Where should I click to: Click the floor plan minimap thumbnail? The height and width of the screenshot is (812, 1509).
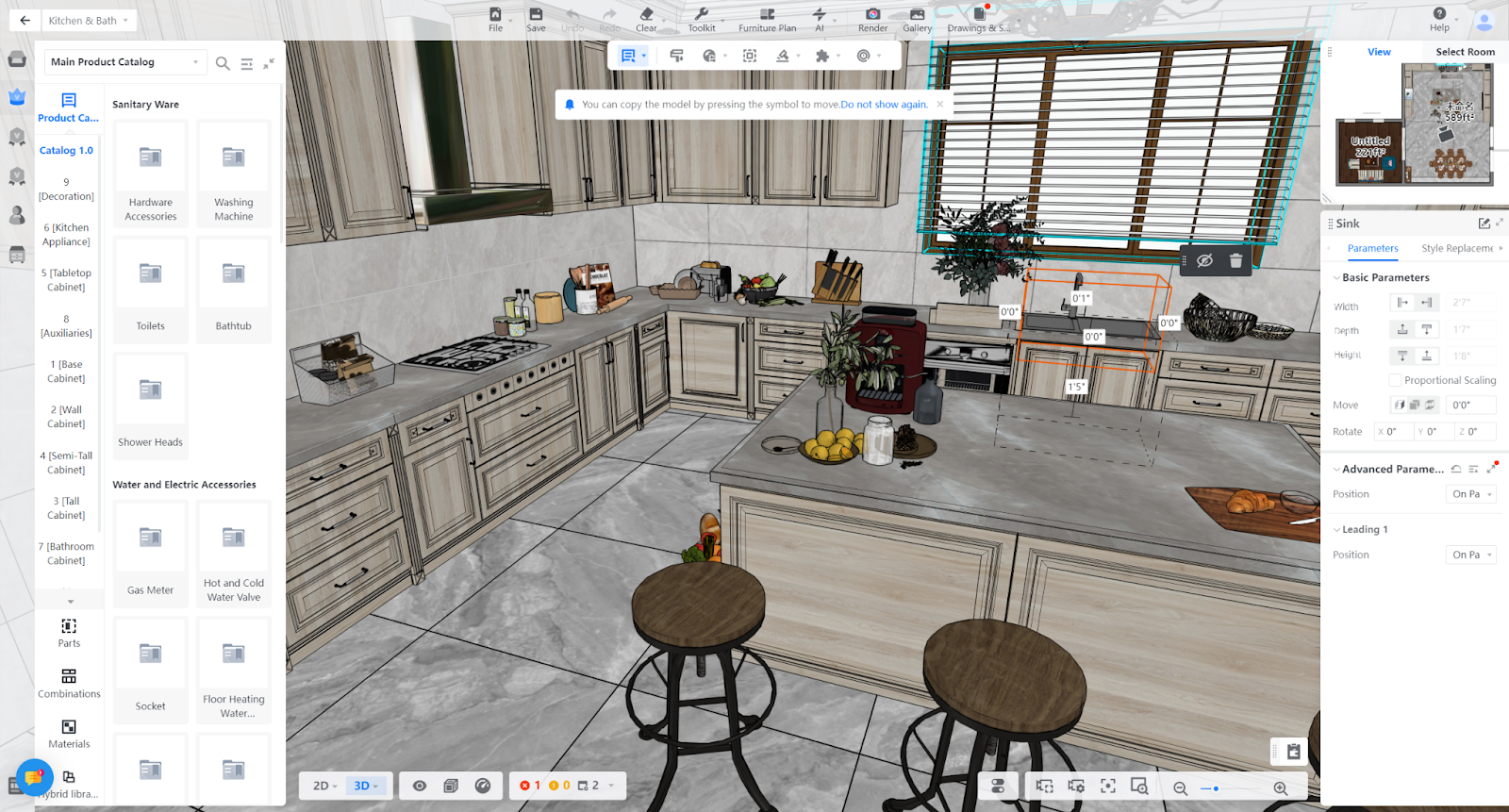point(1414,124)
